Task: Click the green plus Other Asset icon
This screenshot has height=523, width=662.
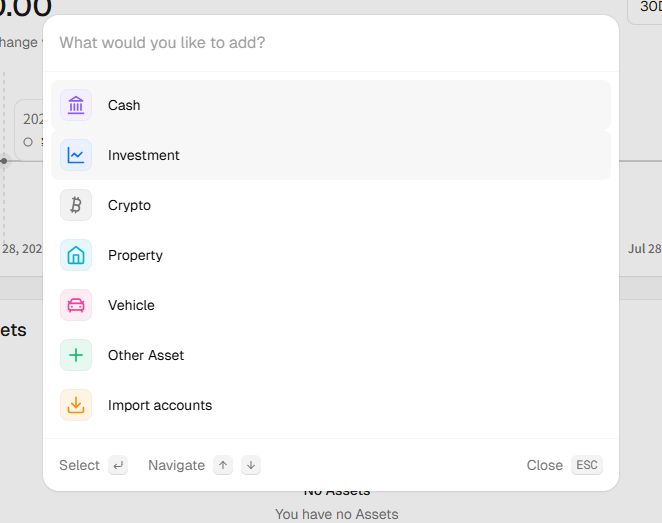Action: click(76, 355)
